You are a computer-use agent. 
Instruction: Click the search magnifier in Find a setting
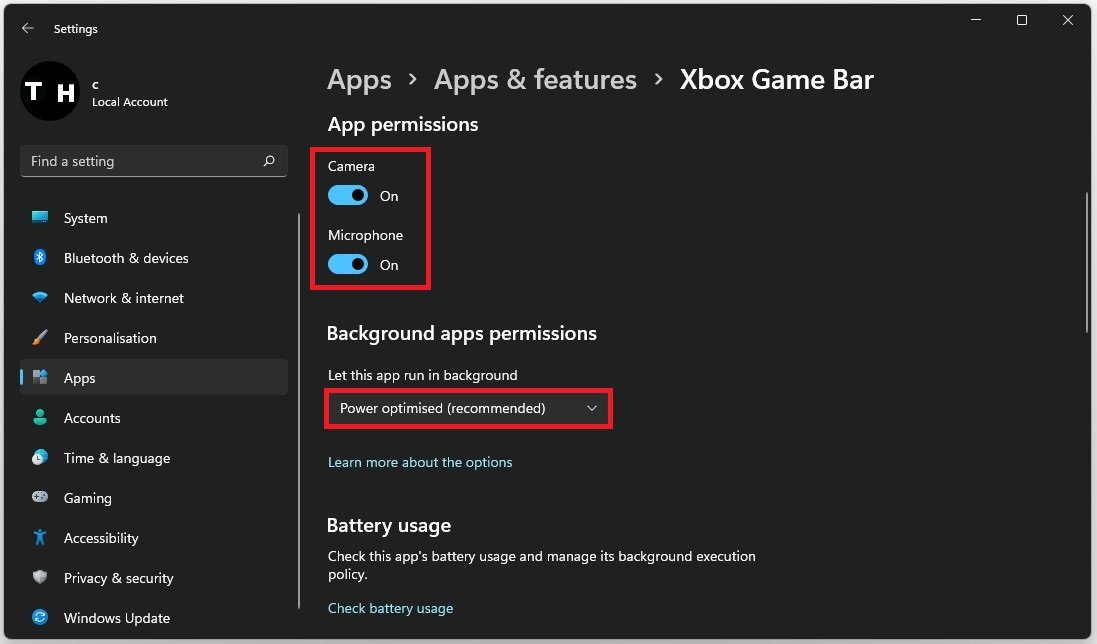[269, 161]
